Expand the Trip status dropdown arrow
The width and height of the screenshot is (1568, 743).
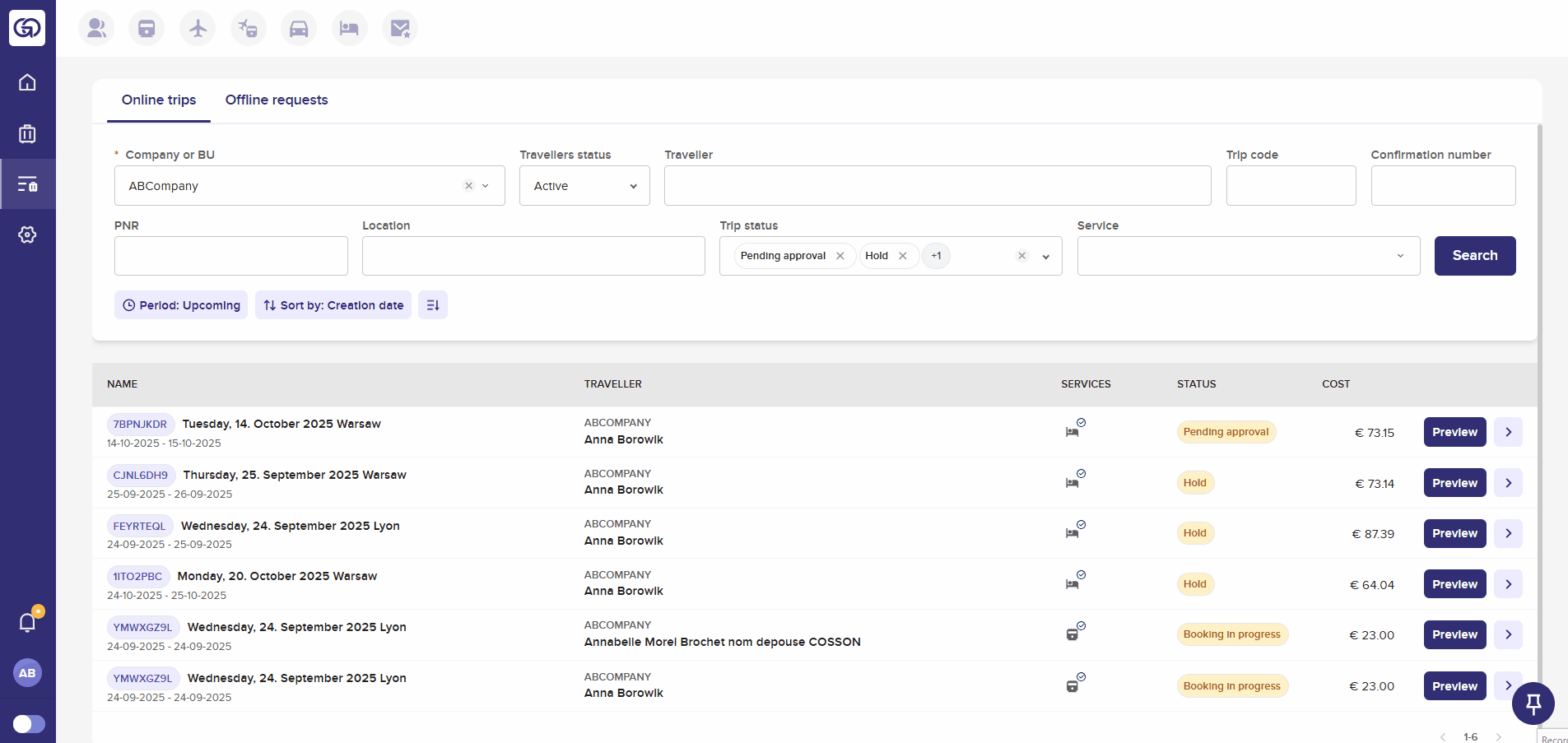tap(1046, 257)
